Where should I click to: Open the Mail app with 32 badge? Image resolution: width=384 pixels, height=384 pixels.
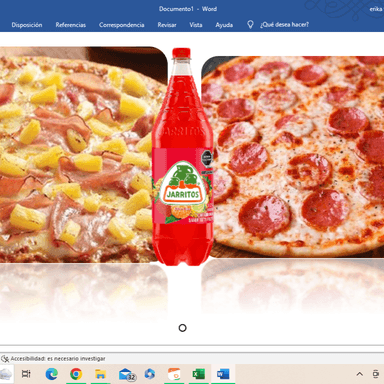pyautogui.click(x=127, y=374)
